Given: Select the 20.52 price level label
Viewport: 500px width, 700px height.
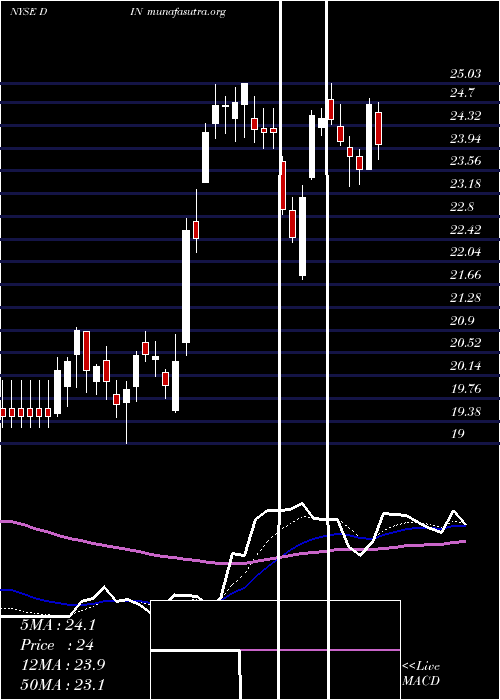Looking at the screenshot, I should coord(466,343).
